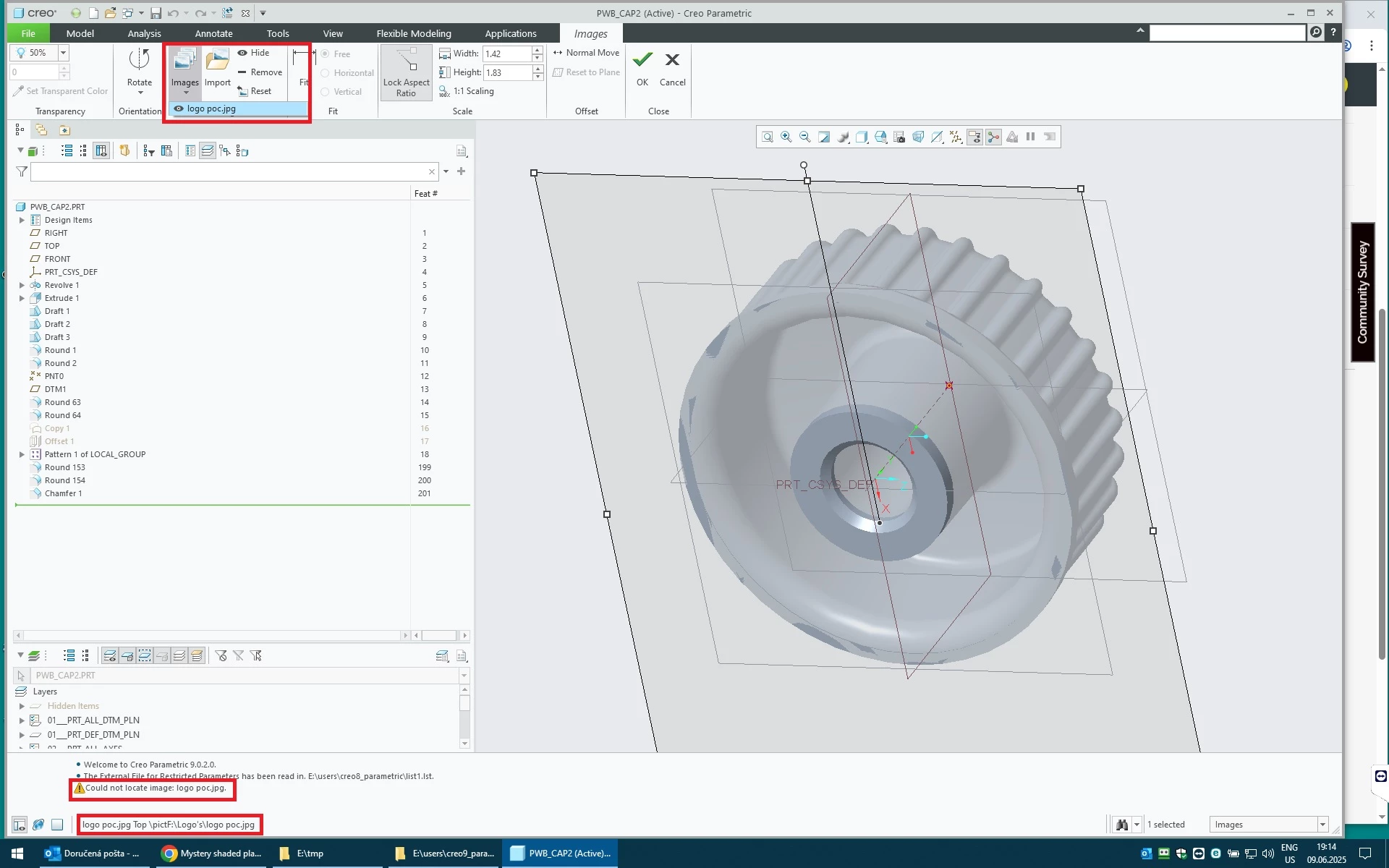Viewport: 1389px width, 868px height.
Task: Increase Width value with stepper arrow
Action: click(538, 50)
